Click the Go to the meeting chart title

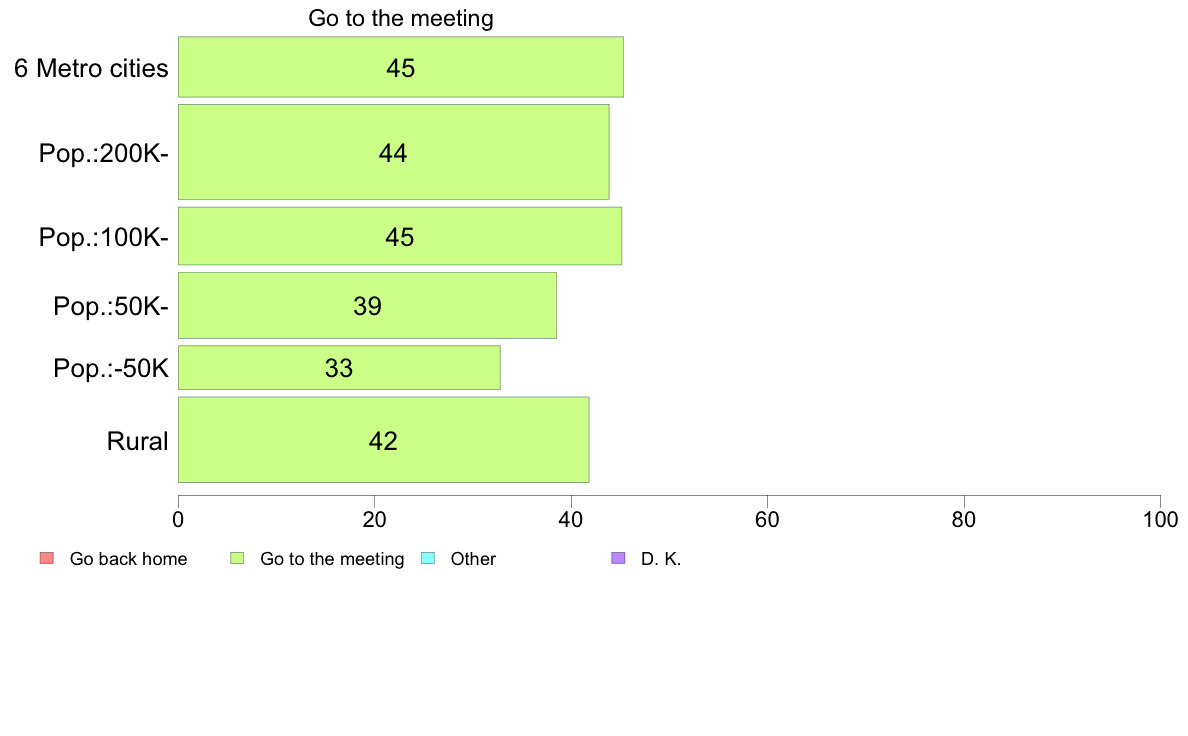tap(401, 18)
